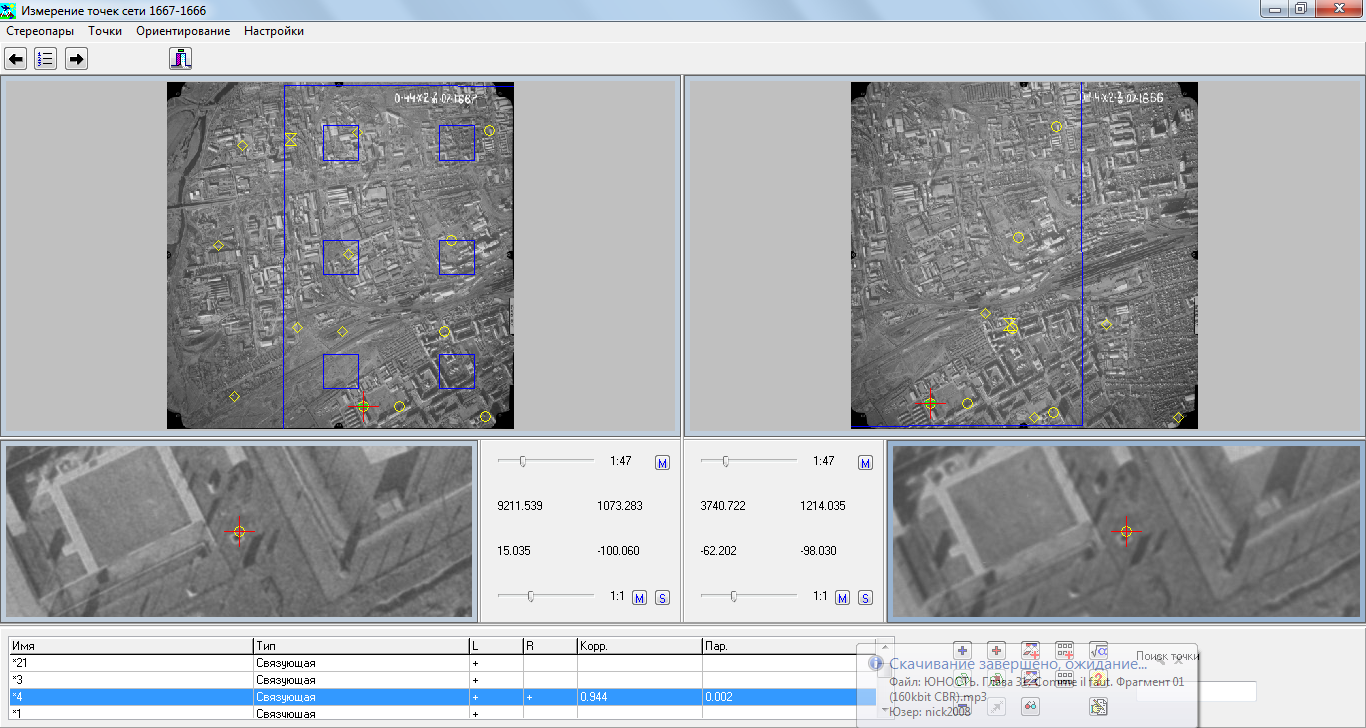Click the 1073.283 coordinate value
The width and height of the screenshot is (1366, 728).
pos(619,506)
